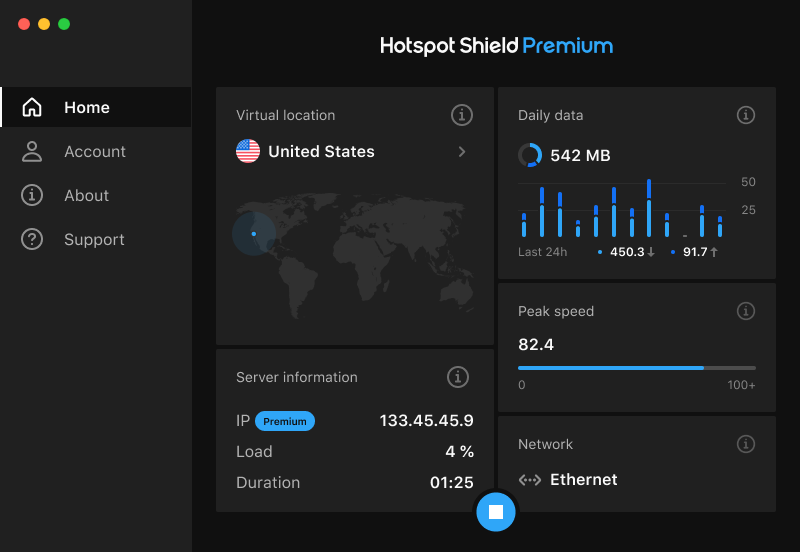800x552 pixels.
Task: Click the world map location dot
Action: (254, 234)
